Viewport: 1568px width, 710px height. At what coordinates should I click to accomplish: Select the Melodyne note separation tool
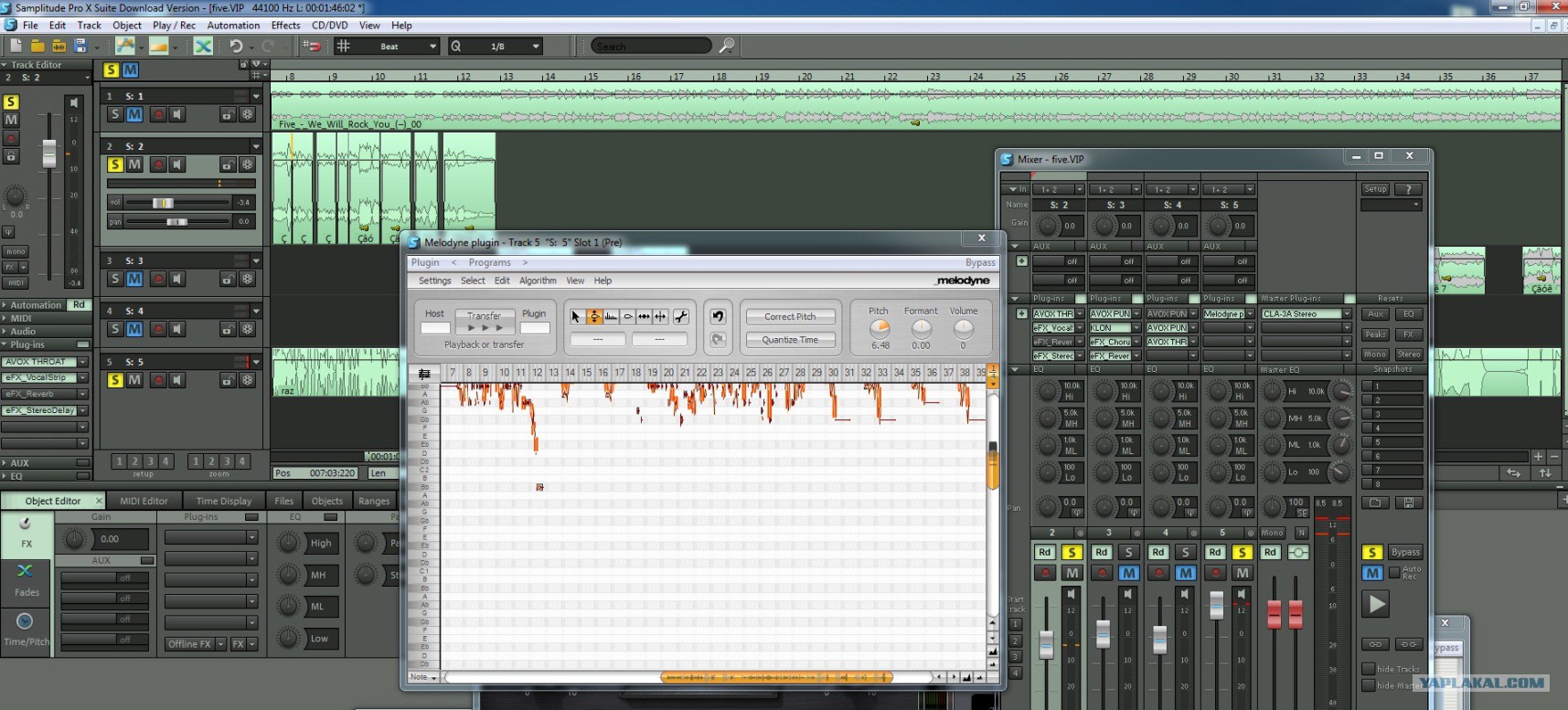click(660, 317)
